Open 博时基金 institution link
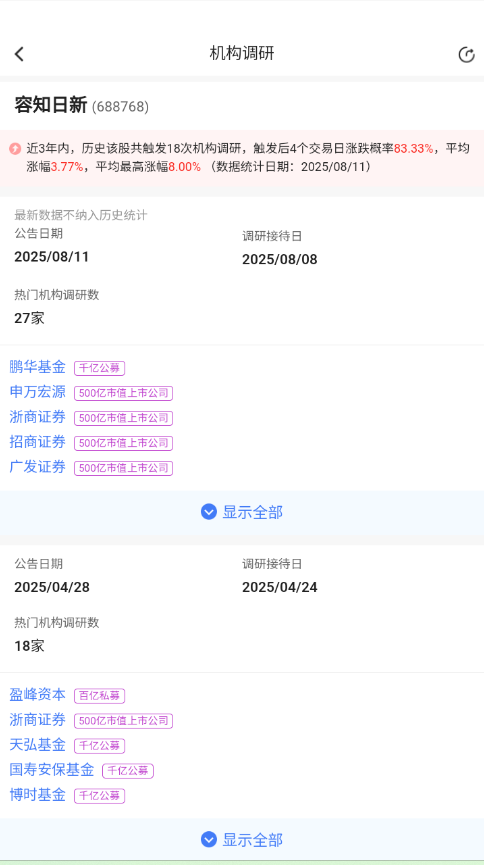Screen dimensions: 484x865 pos(38,795)
